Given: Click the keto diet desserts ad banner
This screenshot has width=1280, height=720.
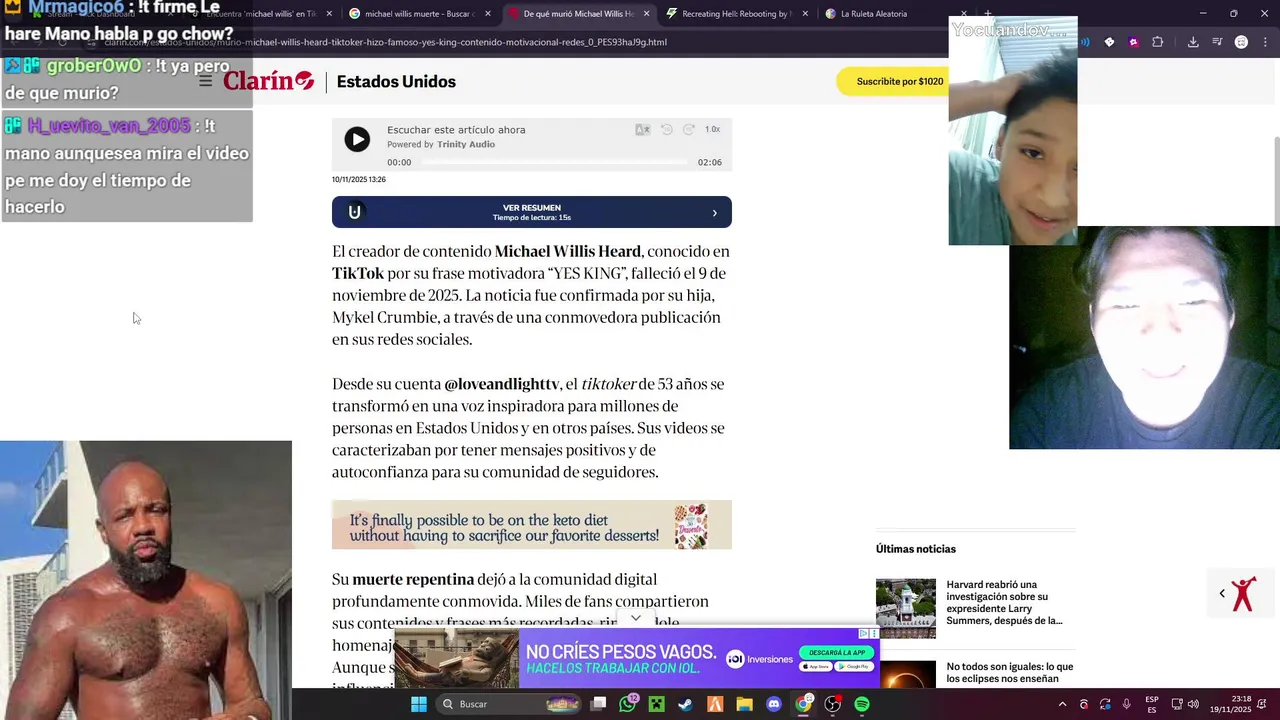Looking at the screenshot, I should [532, 525].
